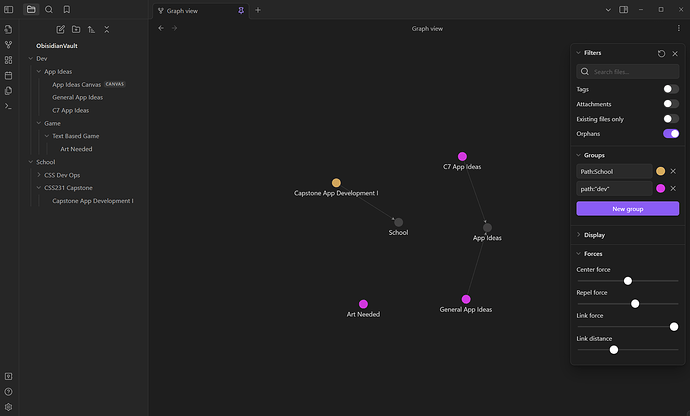690x416 pixels.
Task: Reset filters with the restore icon
Action: (x=661, y=53)
